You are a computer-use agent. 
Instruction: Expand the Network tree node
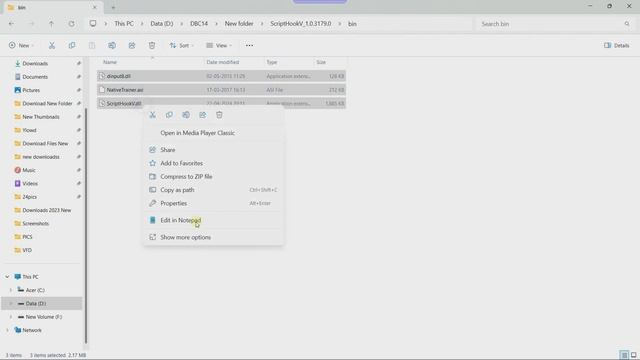7,330
